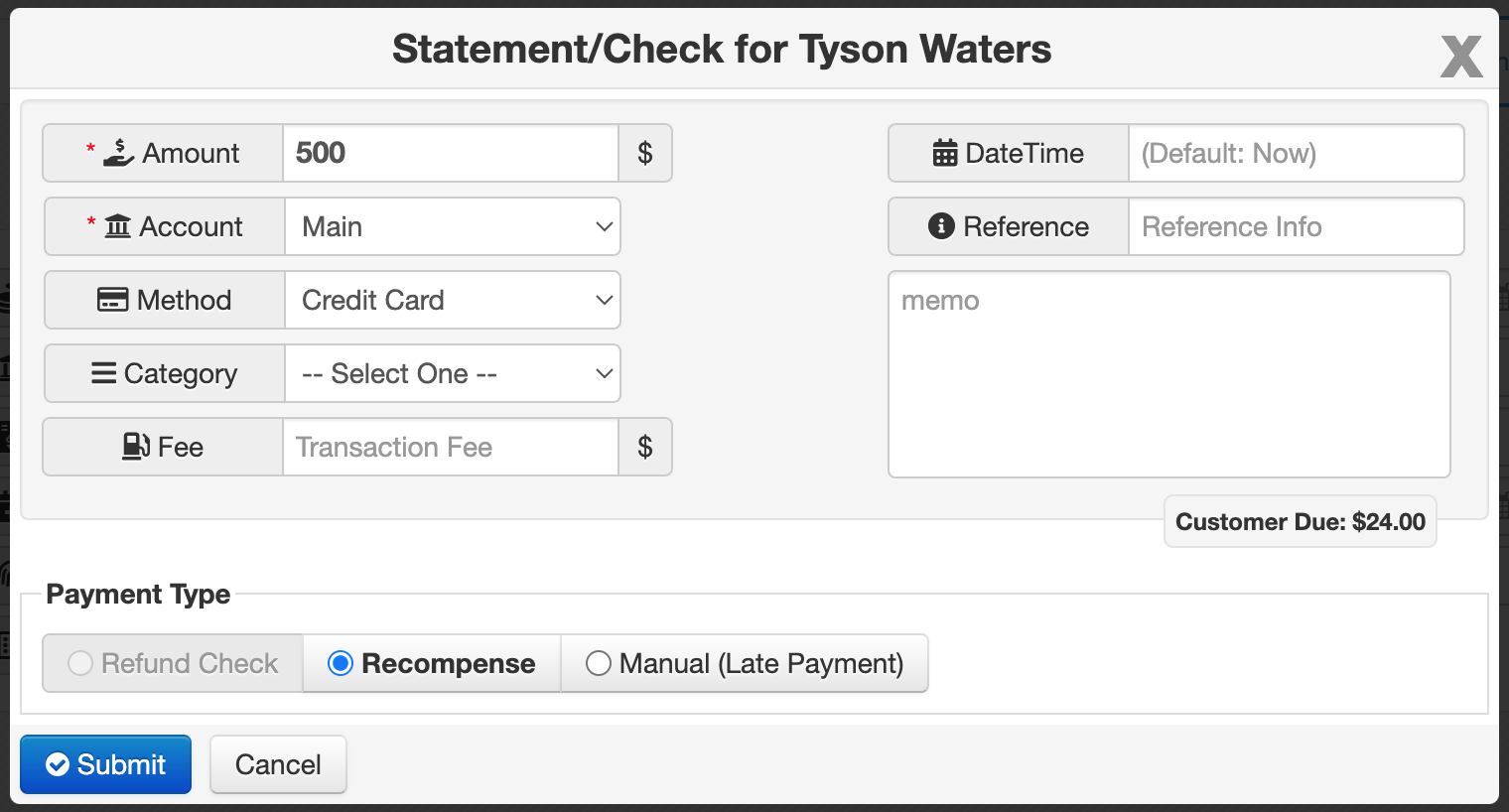Click the info circle Reference icon
Screen dimensions: 1509x812
pos(941,226)
